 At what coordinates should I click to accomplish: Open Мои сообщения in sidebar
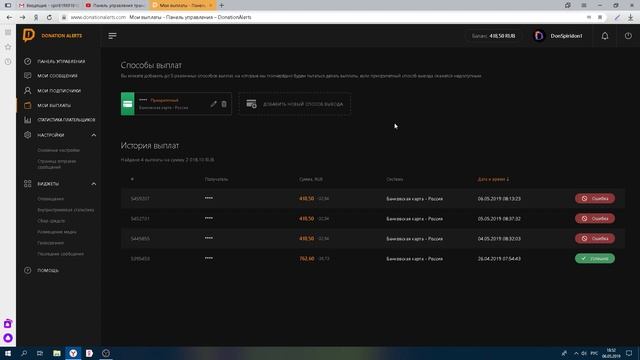(x=57, y=76)
